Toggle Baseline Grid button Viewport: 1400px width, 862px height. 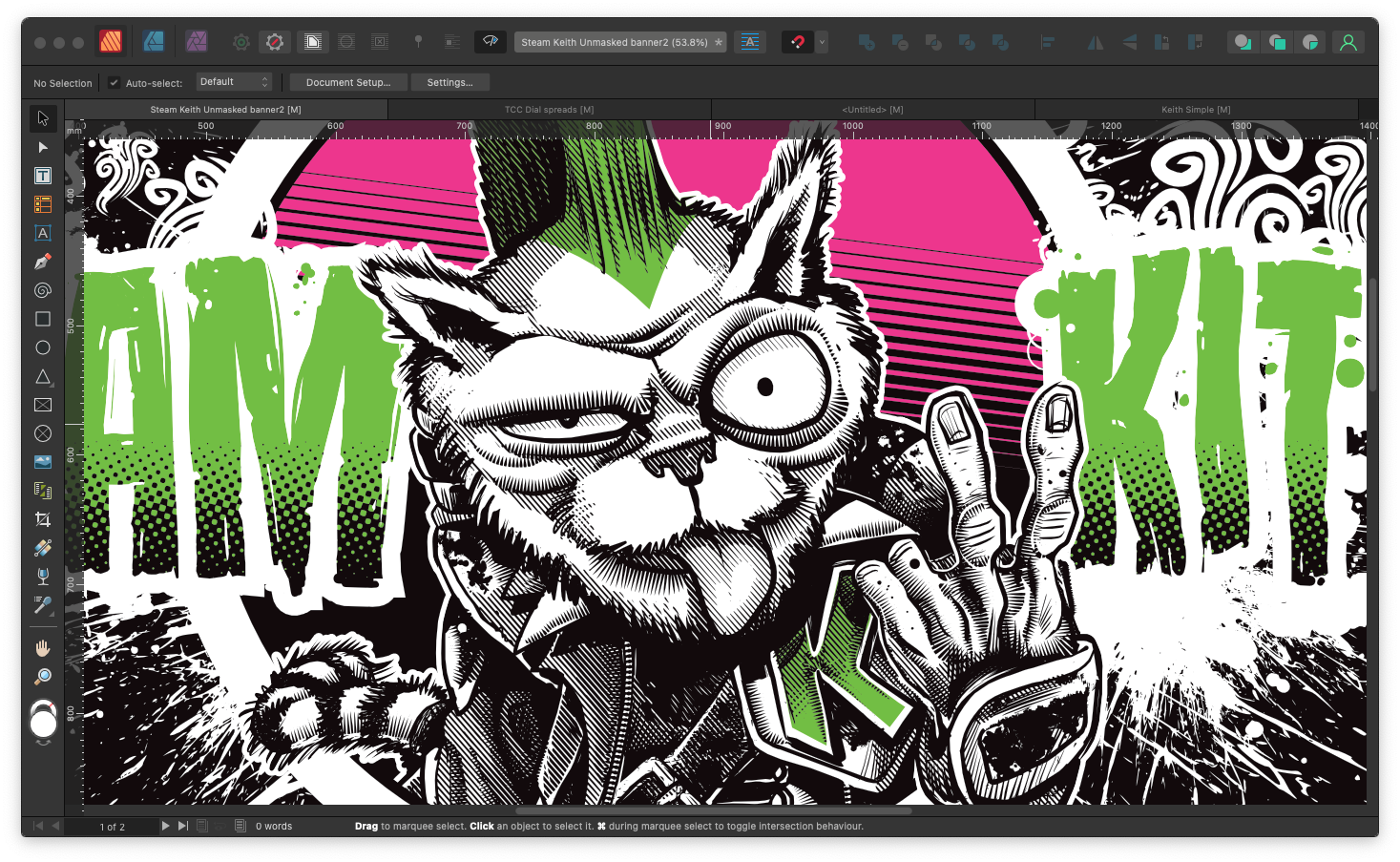[751, 42]
